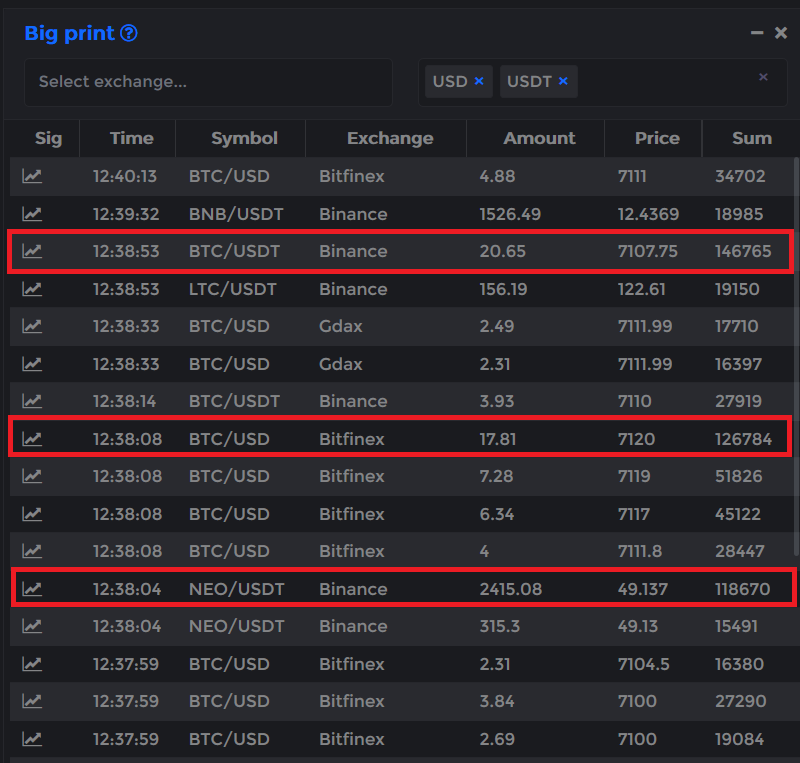Sort table by Time column header
The image size is (800, 763).
pos(132,138)
